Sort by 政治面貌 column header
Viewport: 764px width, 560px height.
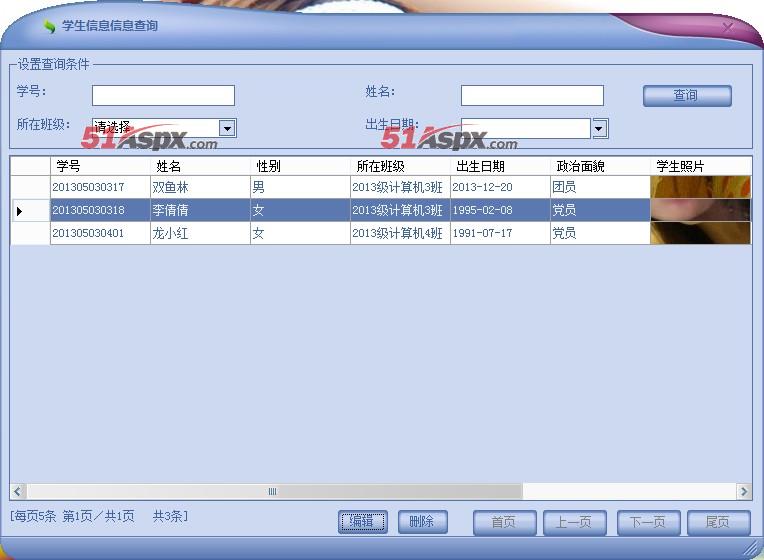click(x=600, y=166)
